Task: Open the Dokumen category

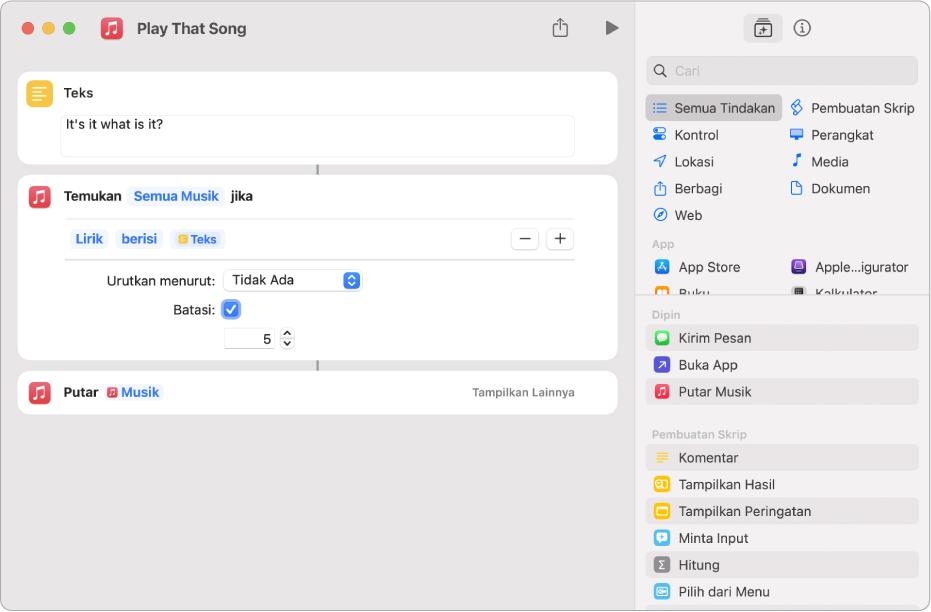Action: (830, 188)
